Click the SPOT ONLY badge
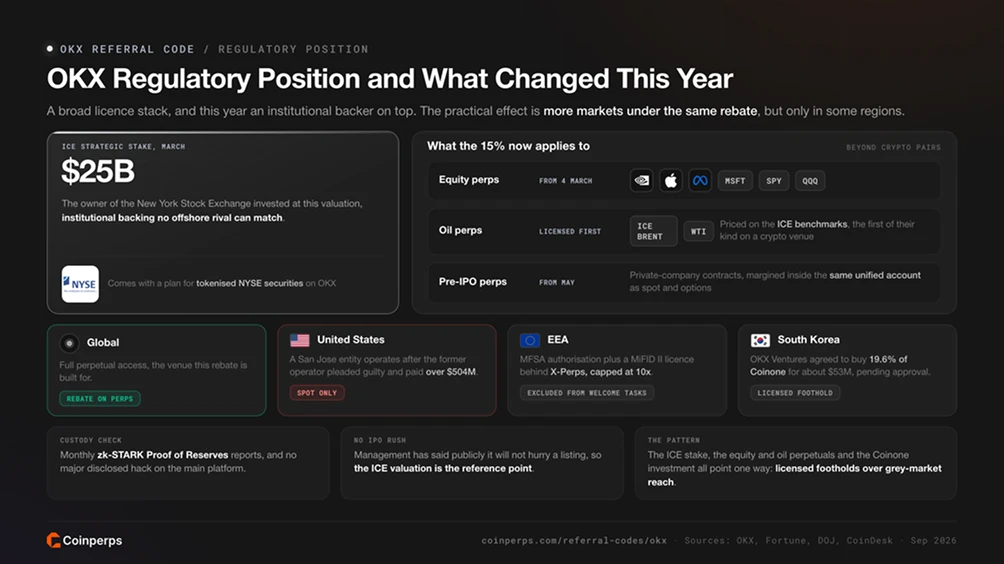The image size is (1004, 564). (x=317, y=393)
